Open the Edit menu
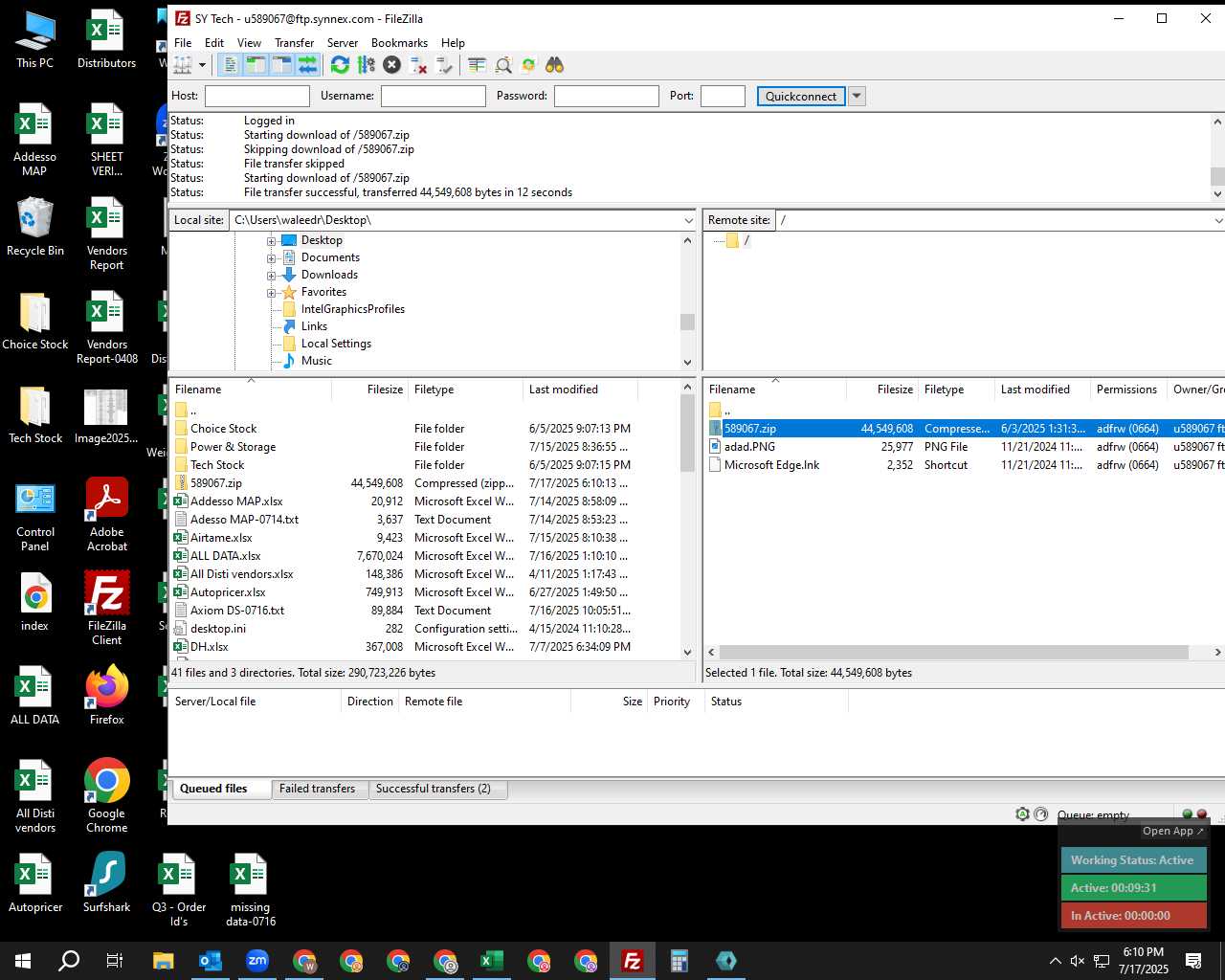Viewport: 1225px width, 980px height. point(214,43)
